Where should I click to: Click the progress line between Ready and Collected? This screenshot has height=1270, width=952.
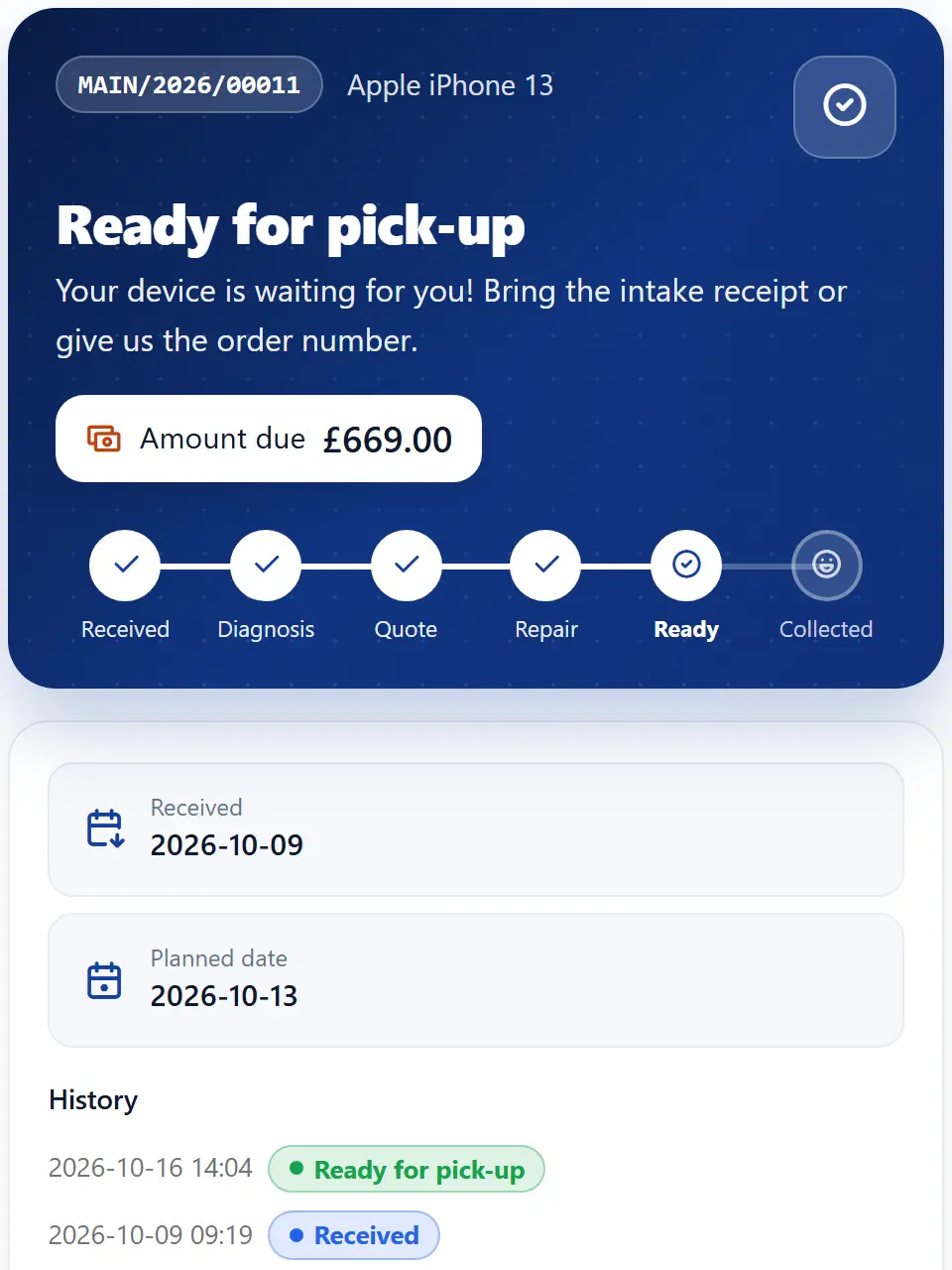coord(757,566)
